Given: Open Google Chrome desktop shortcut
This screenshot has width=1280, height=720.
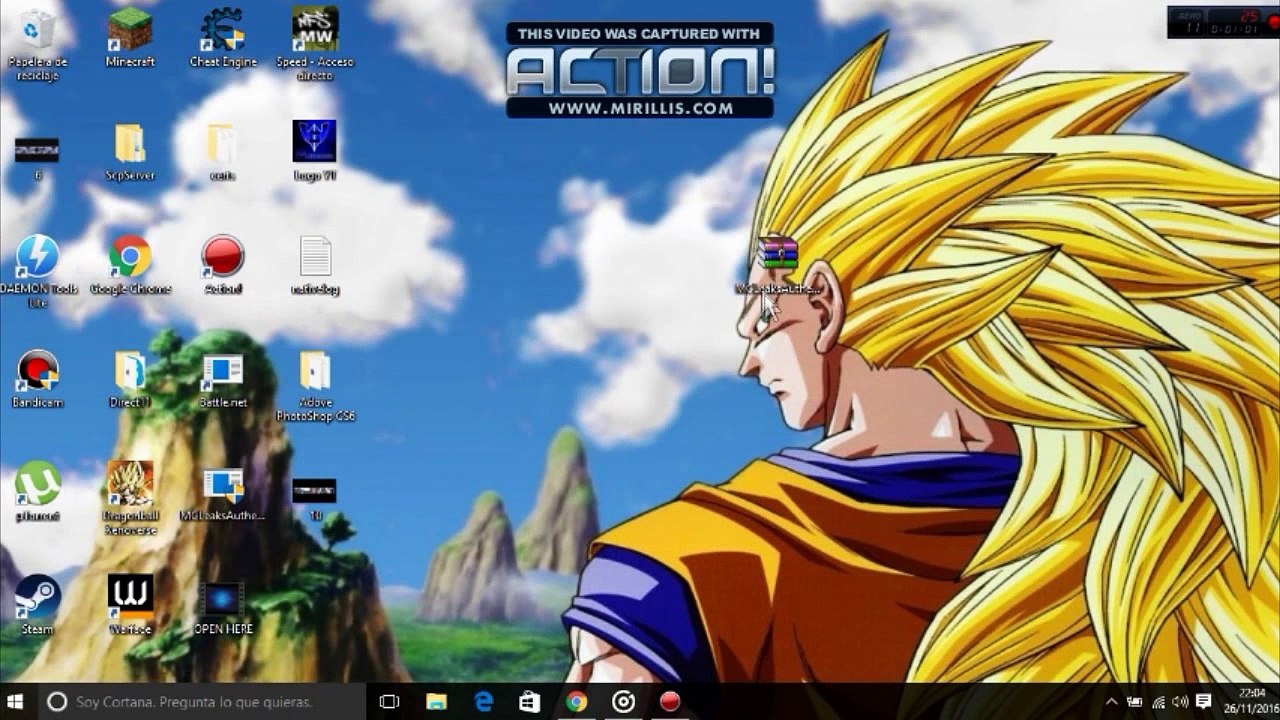Looking at the screenshot, I should tap(130, 265).
